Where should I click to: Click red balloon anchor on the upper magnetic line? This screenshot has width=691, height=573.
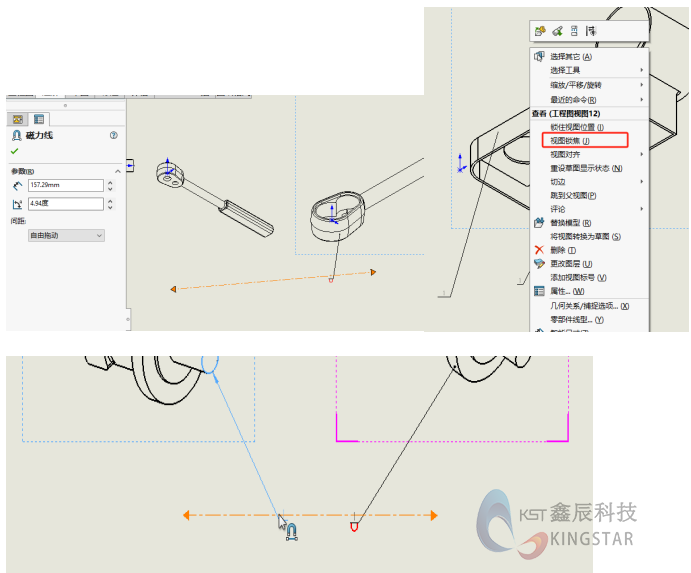point(331,279)
